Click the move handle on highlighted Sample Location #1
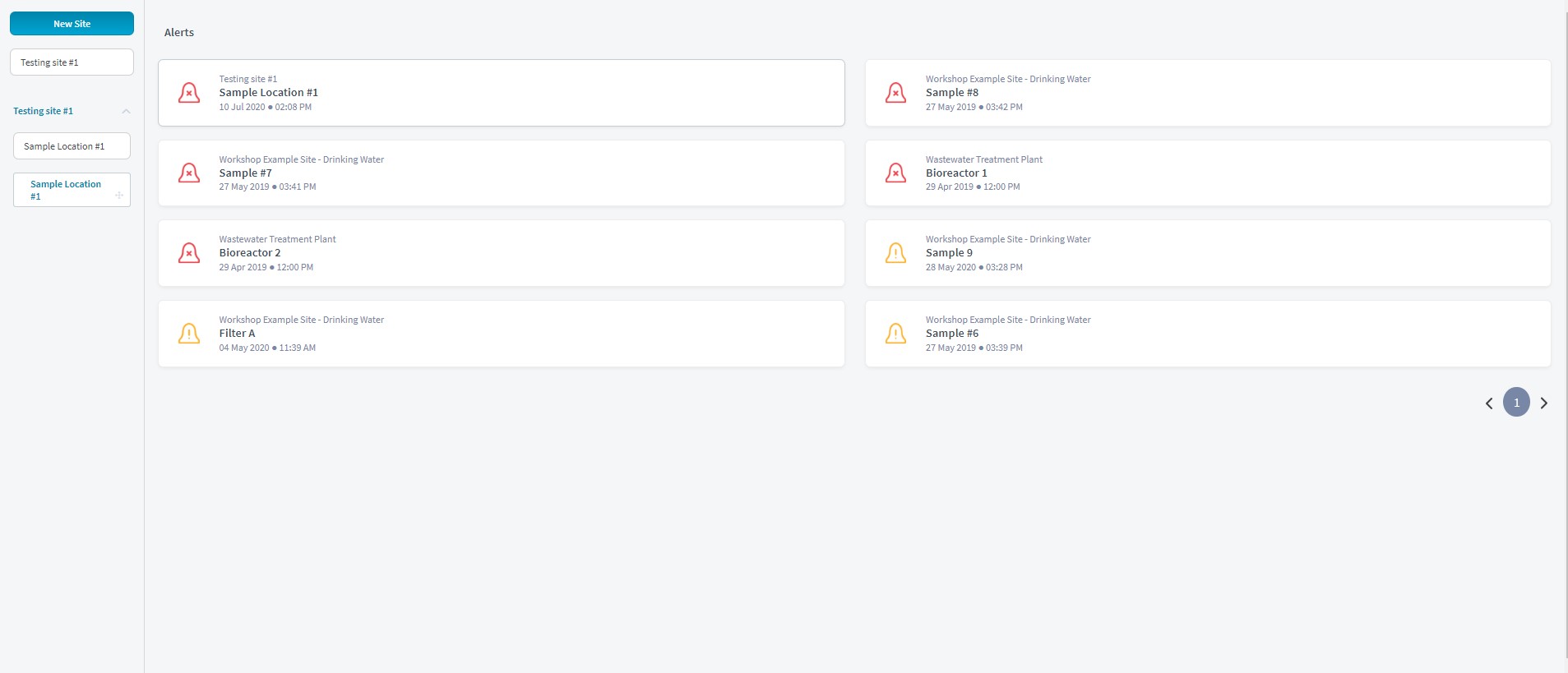This screenshot has width=1568, height=673. 119,196
